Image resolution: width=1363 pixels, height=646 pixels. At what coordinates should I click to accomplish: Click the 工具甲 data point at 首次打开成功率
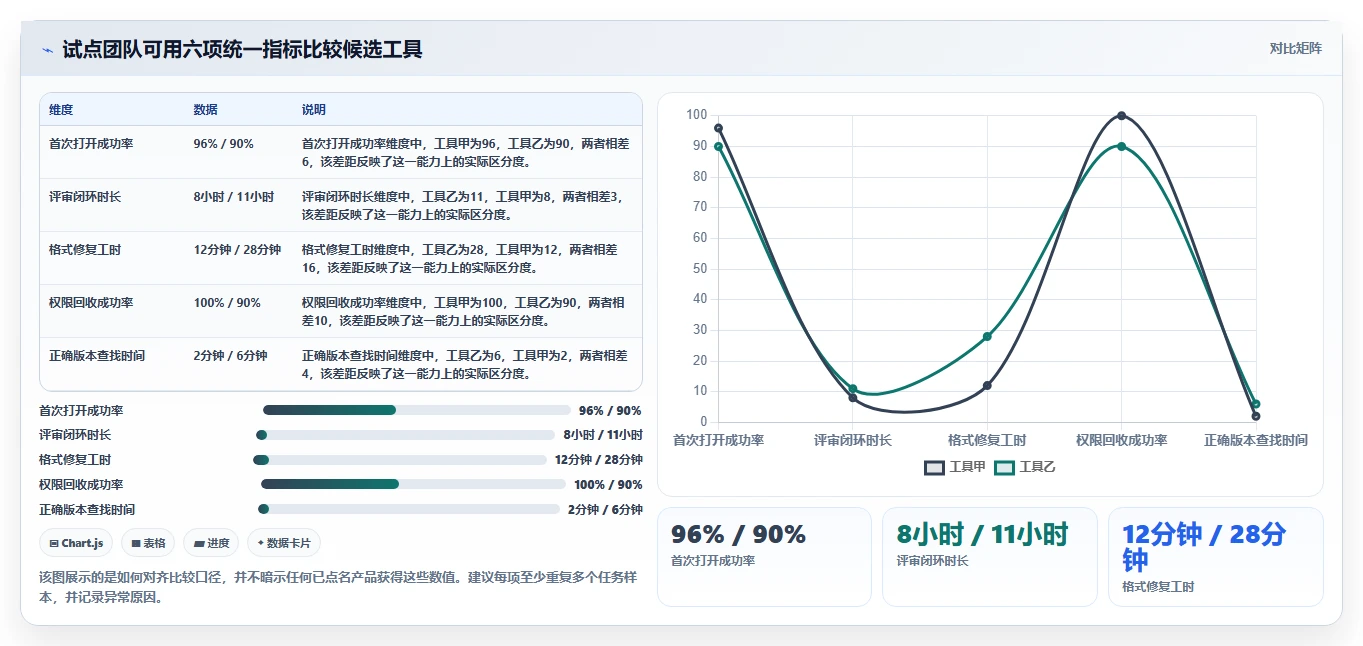point(718,128)
